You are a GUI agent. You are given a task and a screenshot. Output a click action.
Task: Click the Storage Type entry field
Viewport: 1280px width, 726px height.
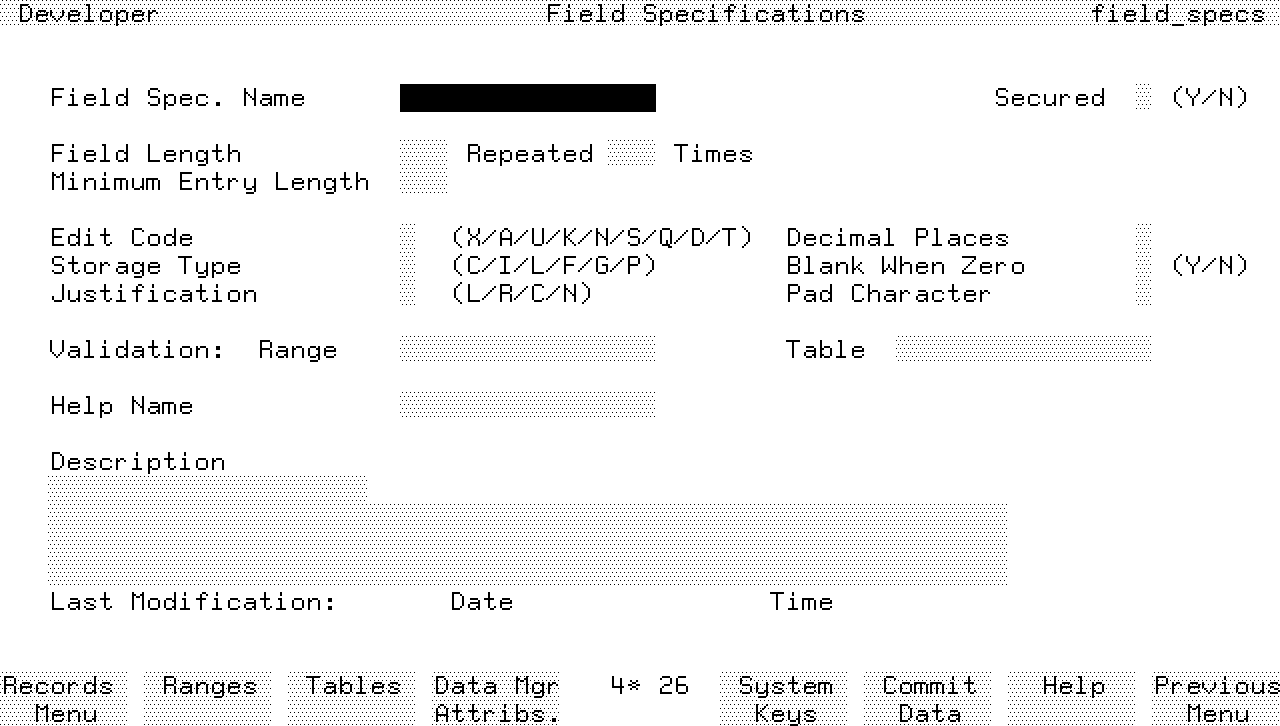point(407,266)
